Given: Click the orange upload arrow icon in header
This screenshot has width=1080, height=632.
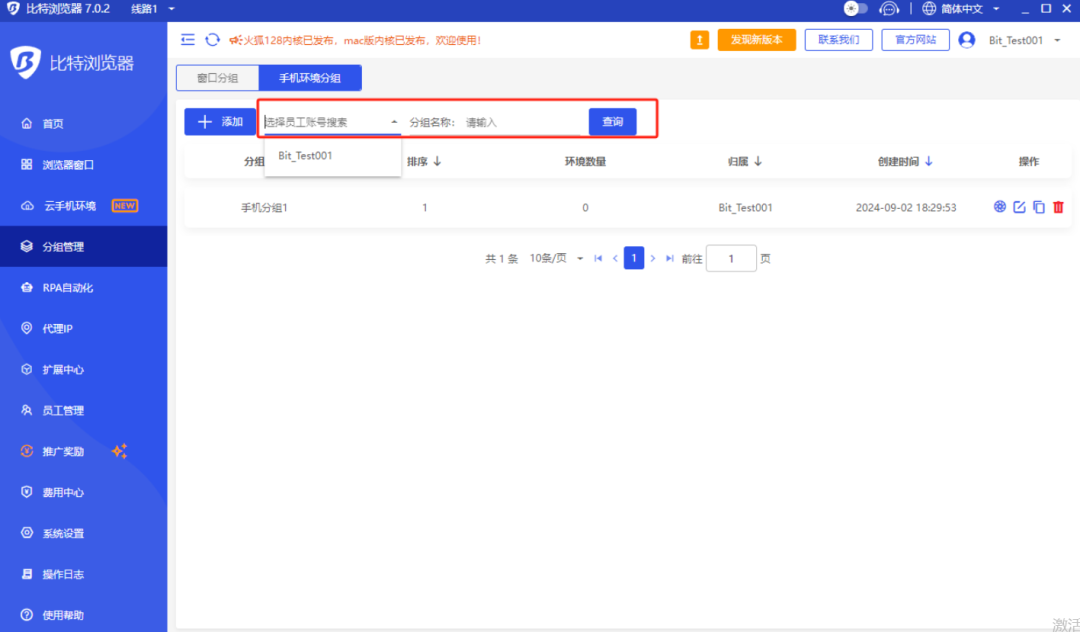Looking at the screenshot, I should coord(699,40).
